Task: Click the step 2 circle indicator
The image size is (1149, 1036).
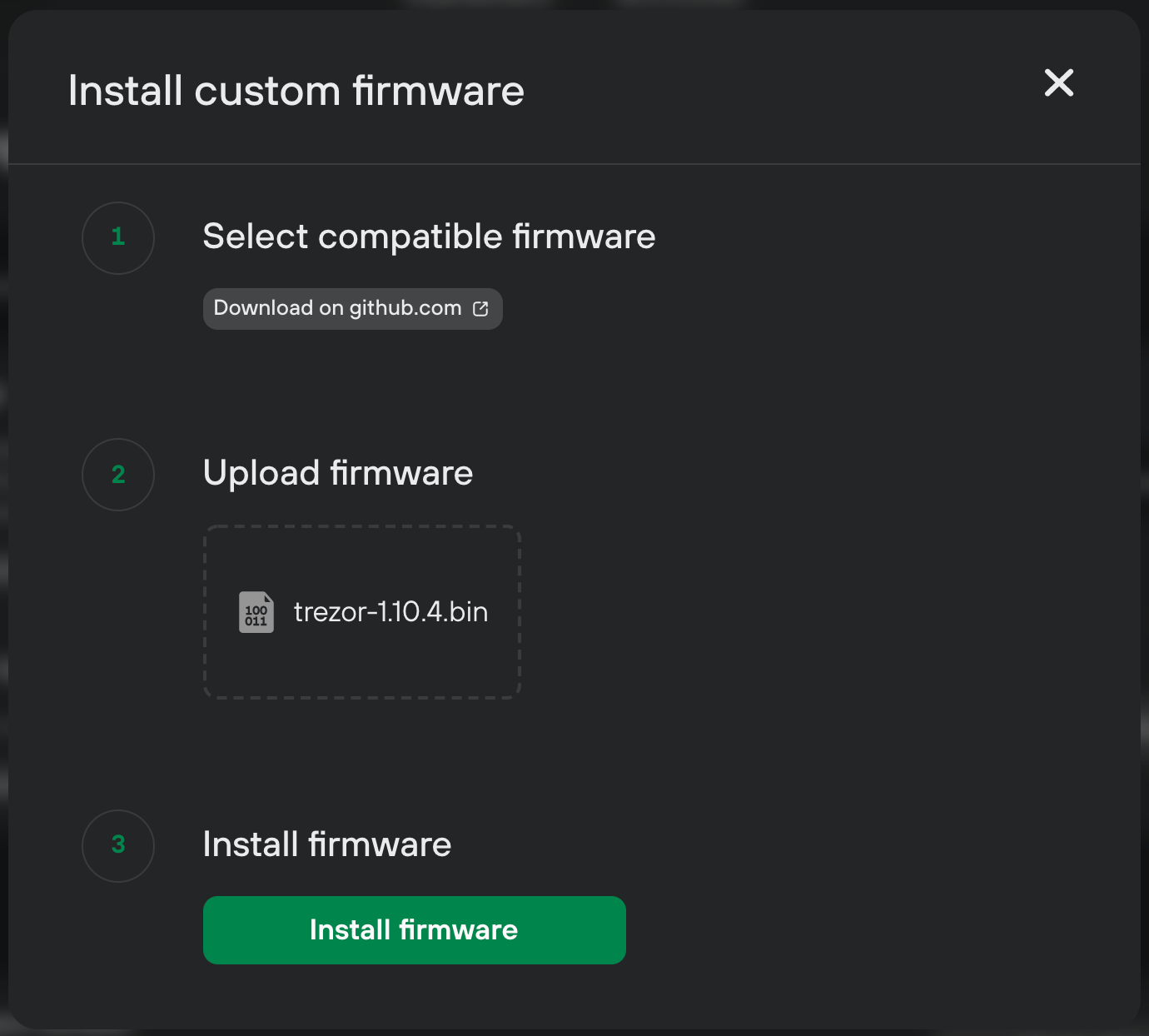Action: pyautogui.click(x=118, y=475)
